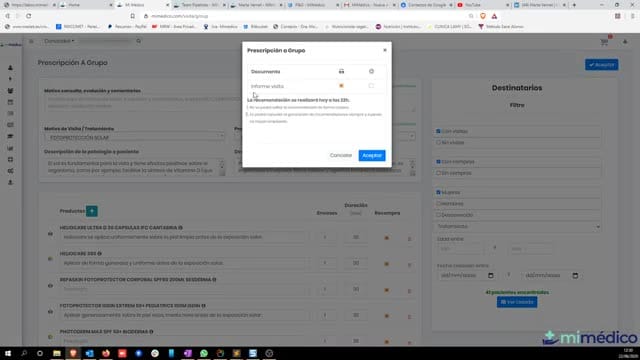
Task: Click the ninth icon in the left sidebar
Action: 10,160
